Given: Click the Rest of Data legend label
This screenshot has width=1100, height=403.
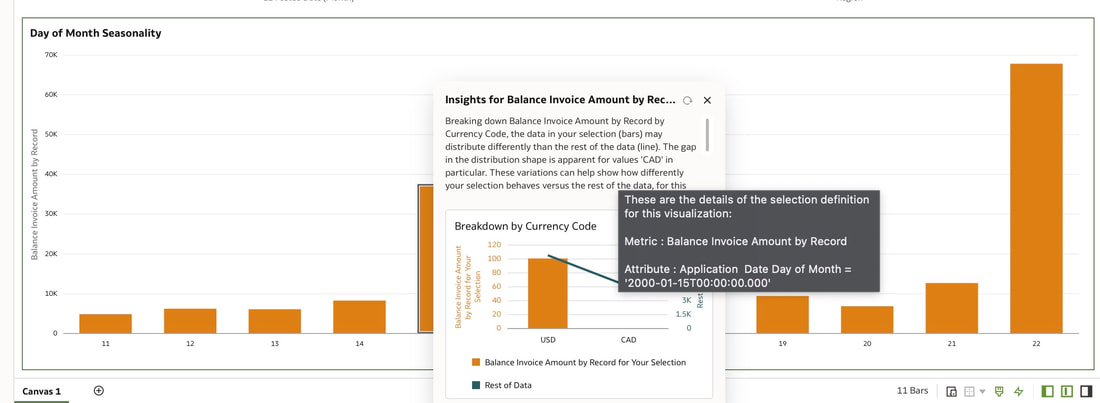Looking at the screenshot, I should point(508,385).
